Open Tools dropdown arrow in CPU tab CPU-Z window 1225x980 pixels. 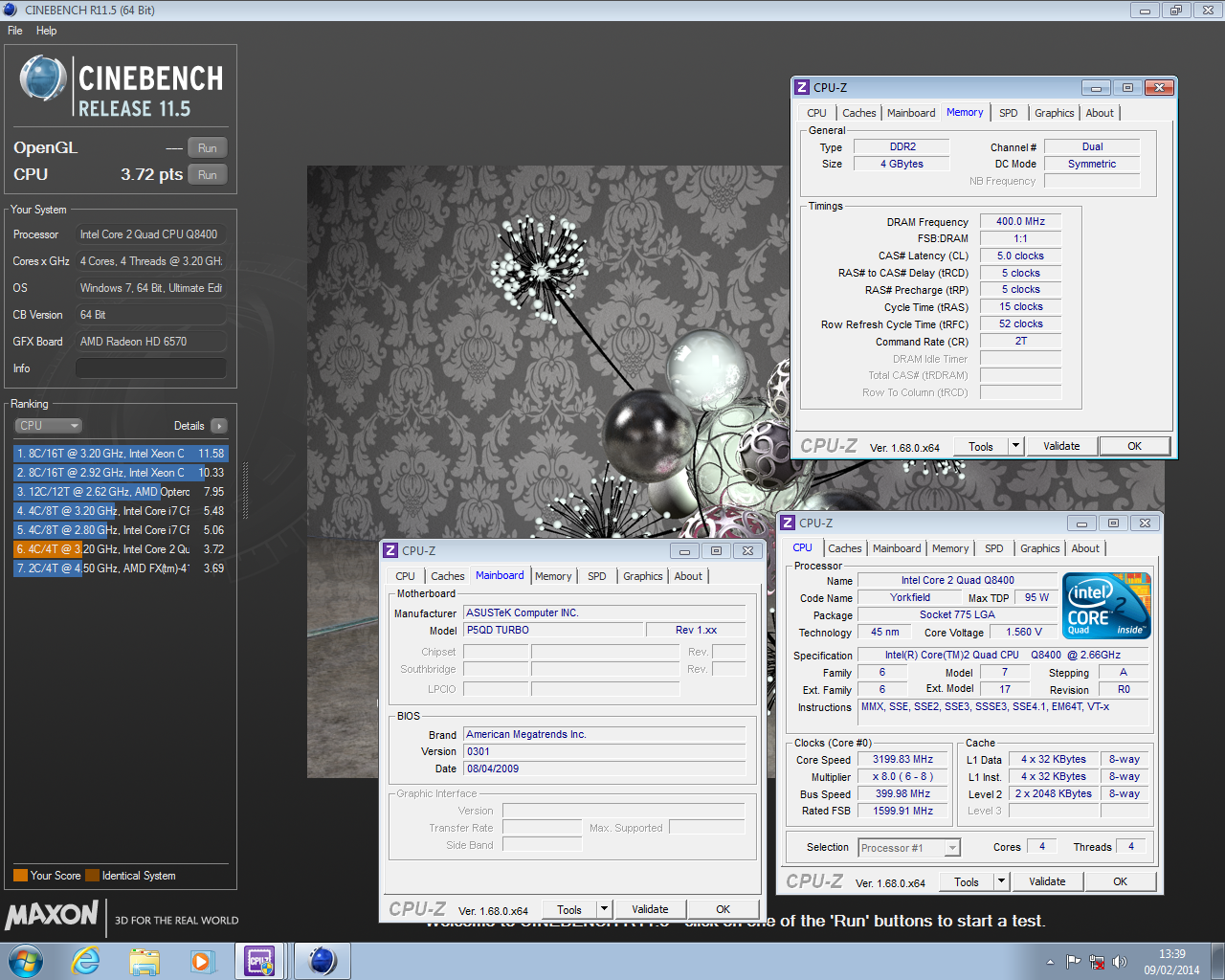[x=1001, y=881]
